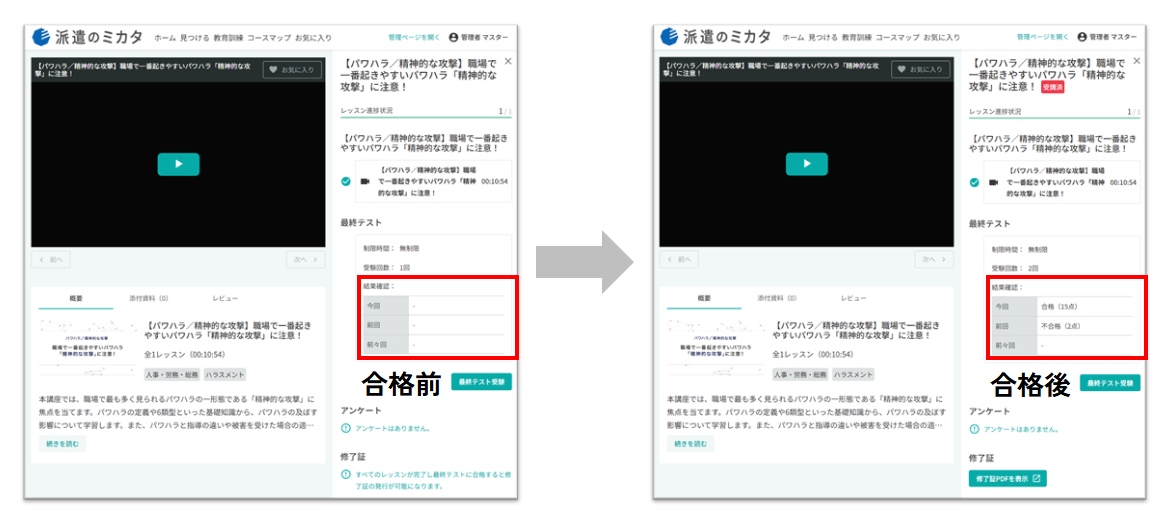1174x523 pixels.
Task: Click レッスン進捗状況 progress bar in 合格後 screen
Action: point(1054,117)
